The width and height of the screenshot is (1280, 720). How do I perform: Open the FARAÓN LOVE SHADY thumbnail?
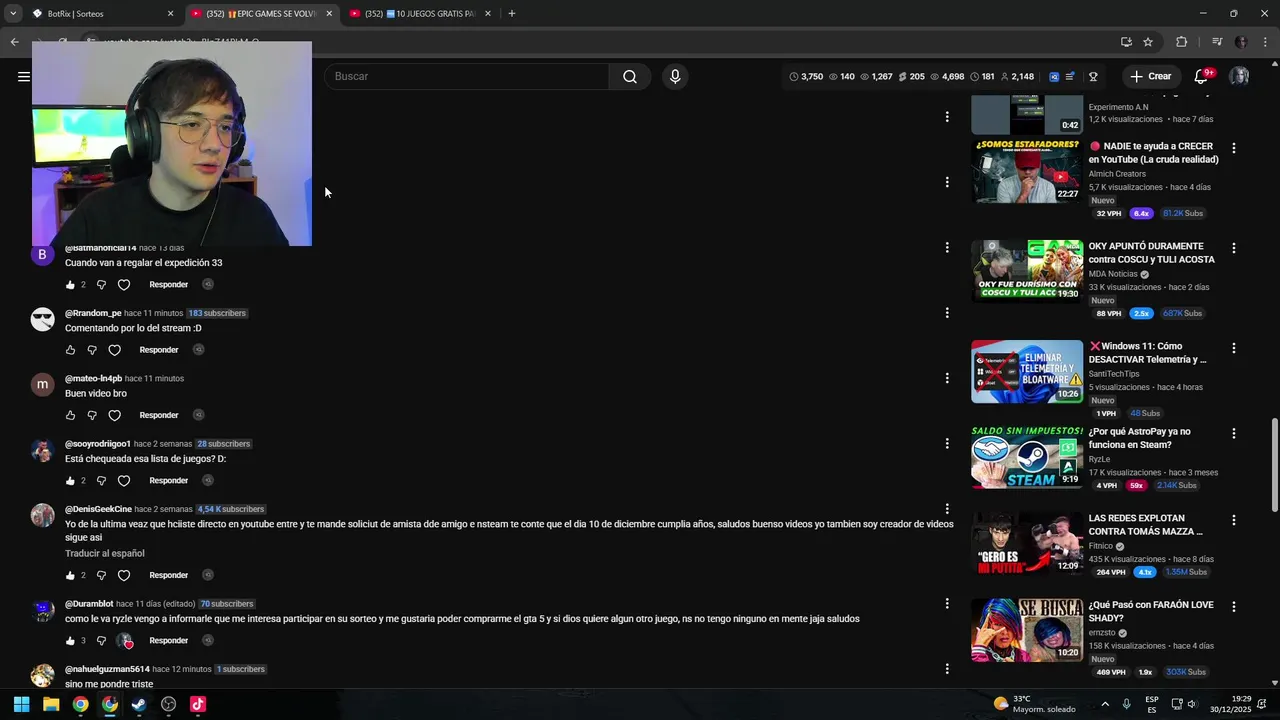coord(1027,630)
